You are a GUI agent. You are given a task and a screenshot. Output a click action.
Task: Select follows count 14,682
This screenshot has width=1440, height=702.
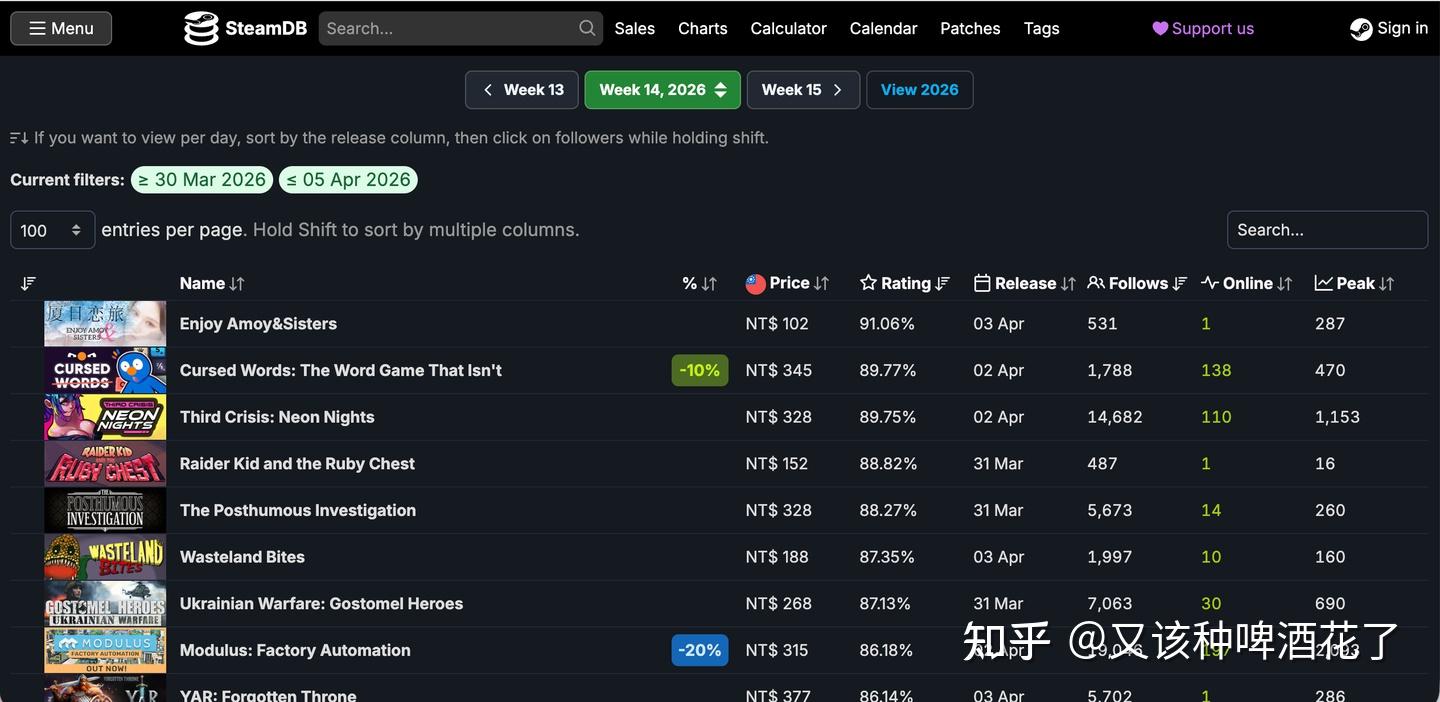pyautogui.click(x=1115, y=417)
